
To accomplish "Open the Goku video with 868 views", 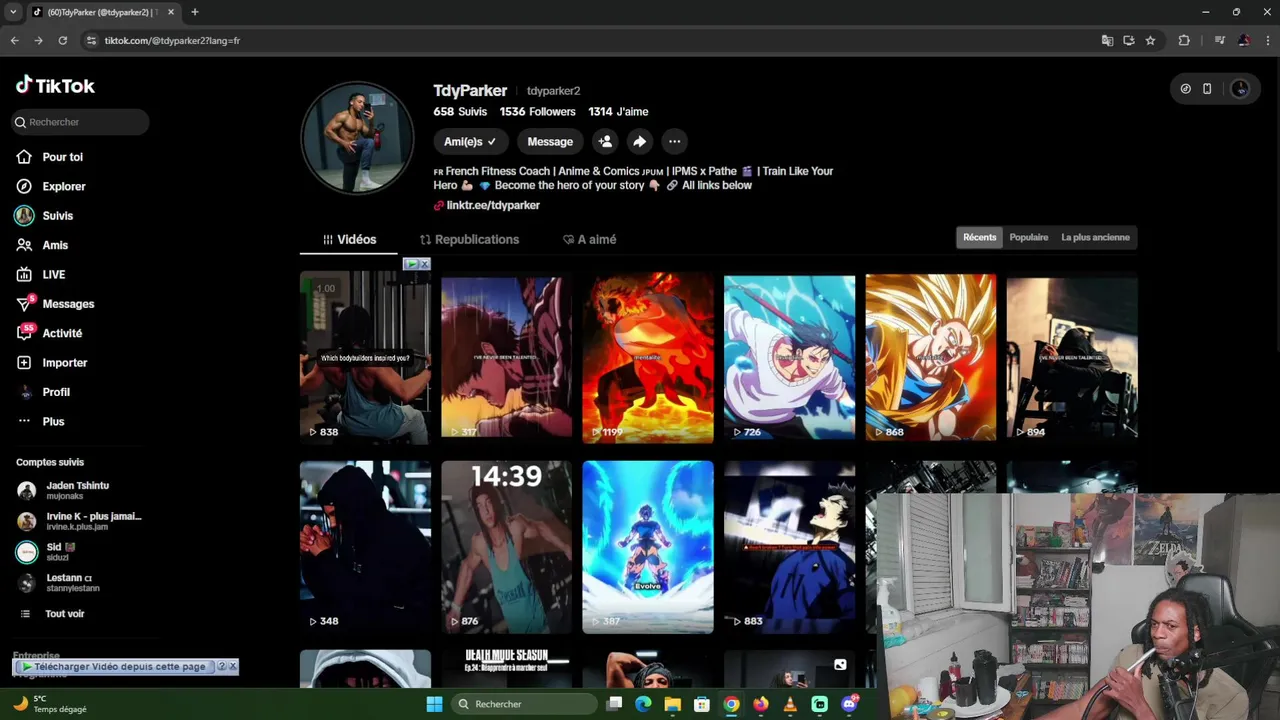I will (930, 358).
